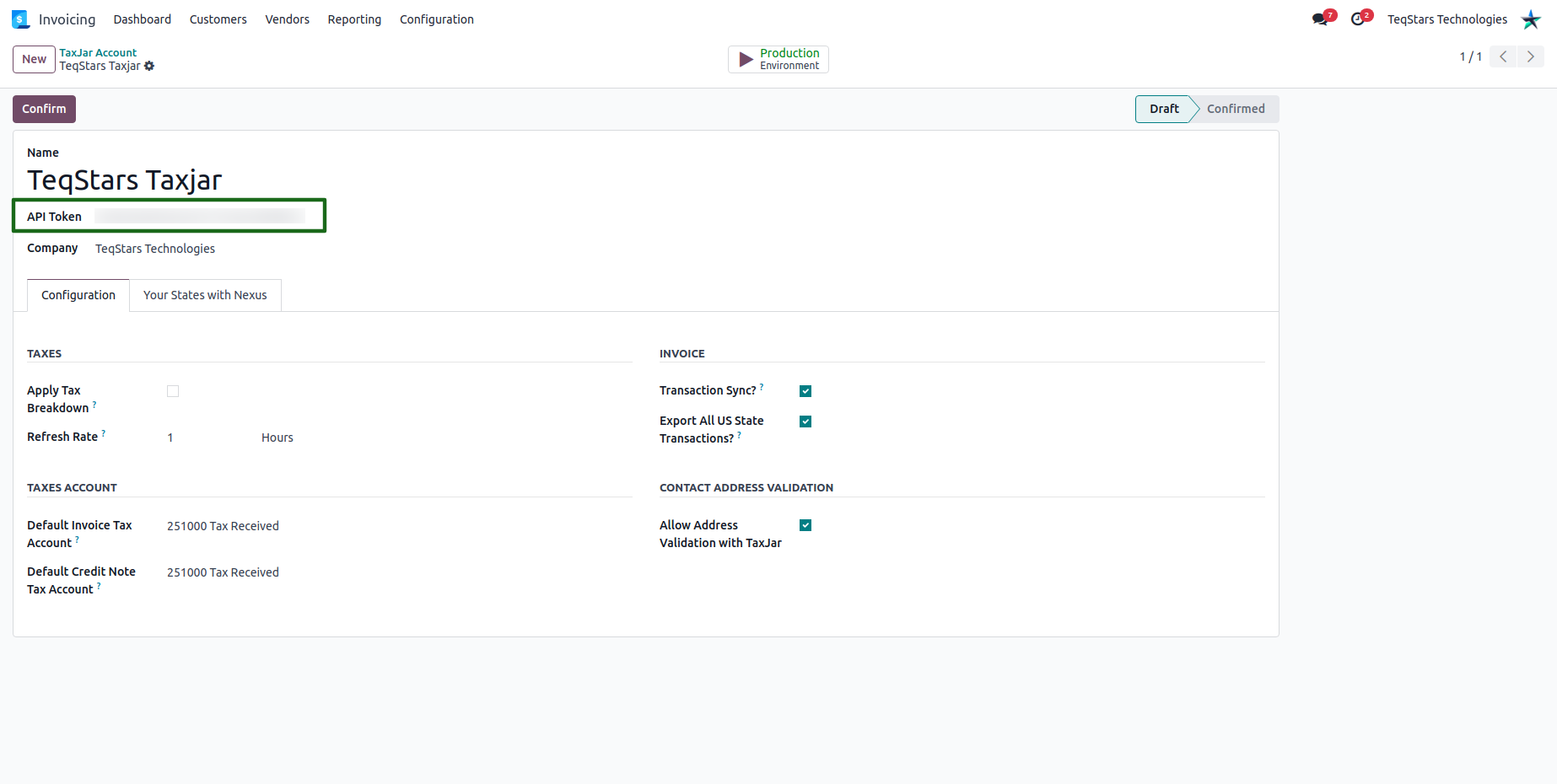1557x784 pixels.
Task: Edit the TeqStars Taxjar name field
Action: click(125, 180)
